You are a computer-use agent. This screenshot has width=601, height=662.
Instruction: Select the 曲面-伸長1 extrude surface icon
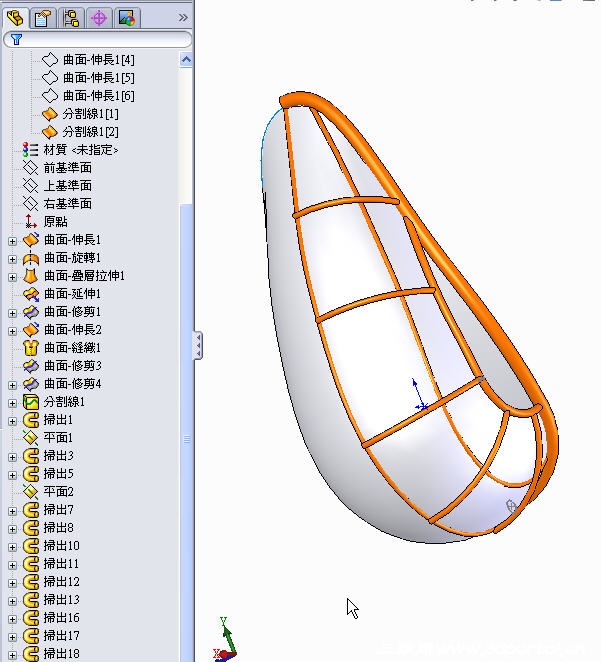31,240
